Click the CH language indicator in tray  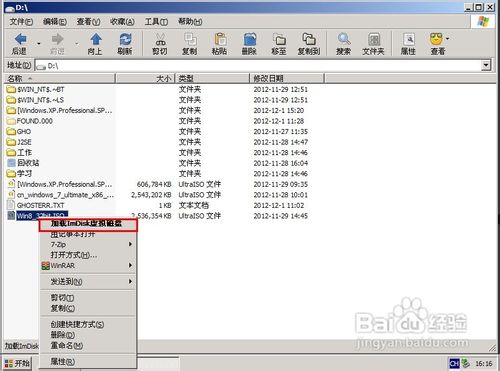pos(454,363)
